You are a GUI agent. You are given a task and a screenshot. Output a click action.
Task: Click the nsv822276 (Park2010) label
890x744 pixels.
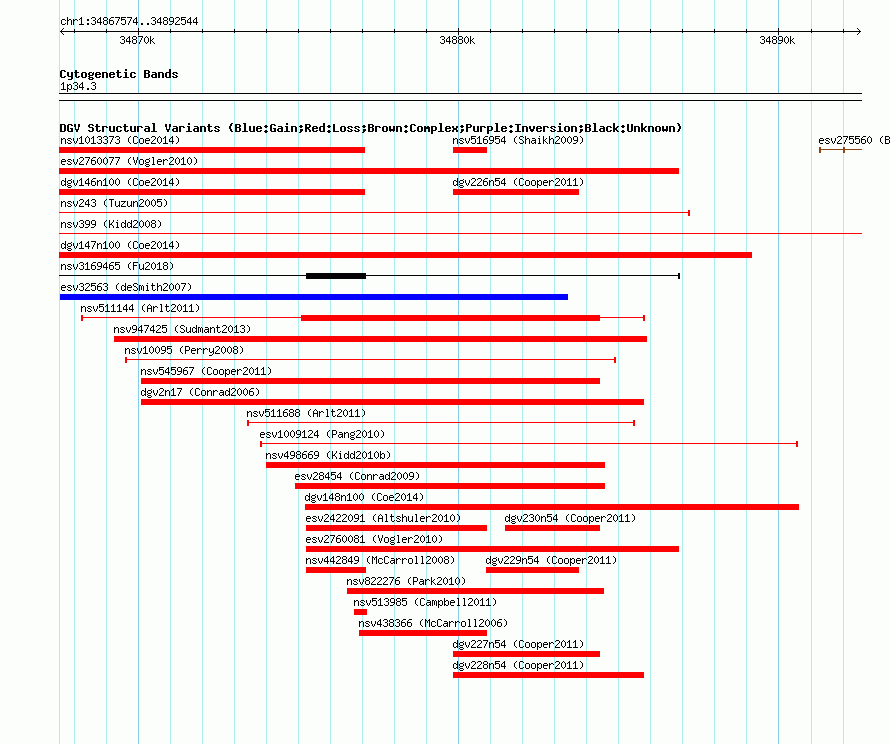click(406, 581)
